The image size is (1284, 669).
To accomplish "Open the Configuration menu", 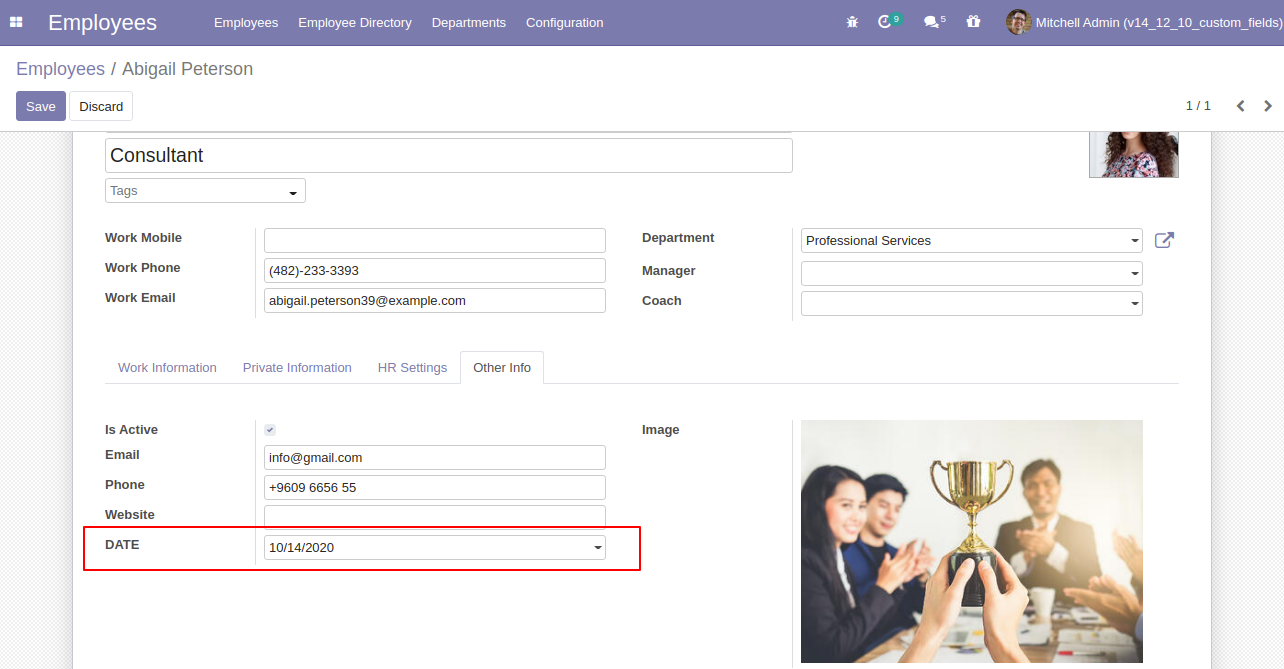I will (565, 22).
